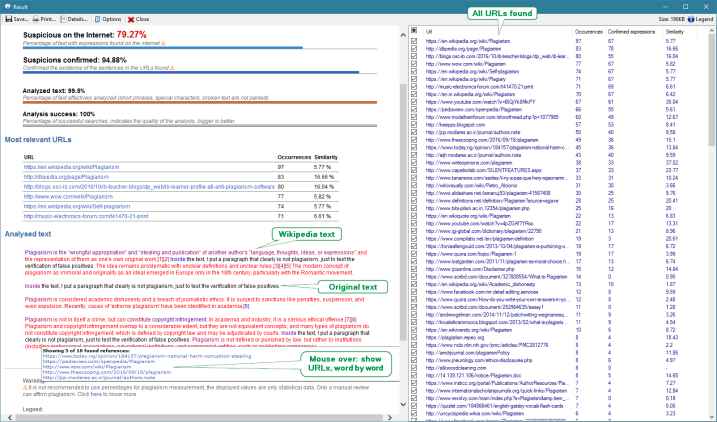Sort URL list by Similarity column
Image resolution: width=717 pixels, height=422 pixels.
[x=676, y=32]
